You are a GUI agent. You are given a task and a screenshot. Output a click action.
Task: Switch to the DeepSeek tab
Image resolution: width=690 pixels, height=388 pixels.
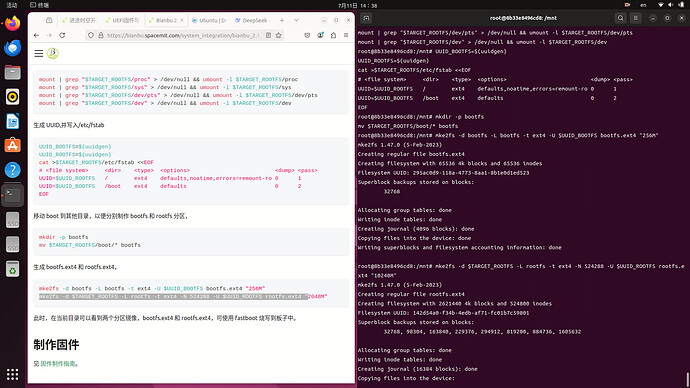click(x=252, y=20)
